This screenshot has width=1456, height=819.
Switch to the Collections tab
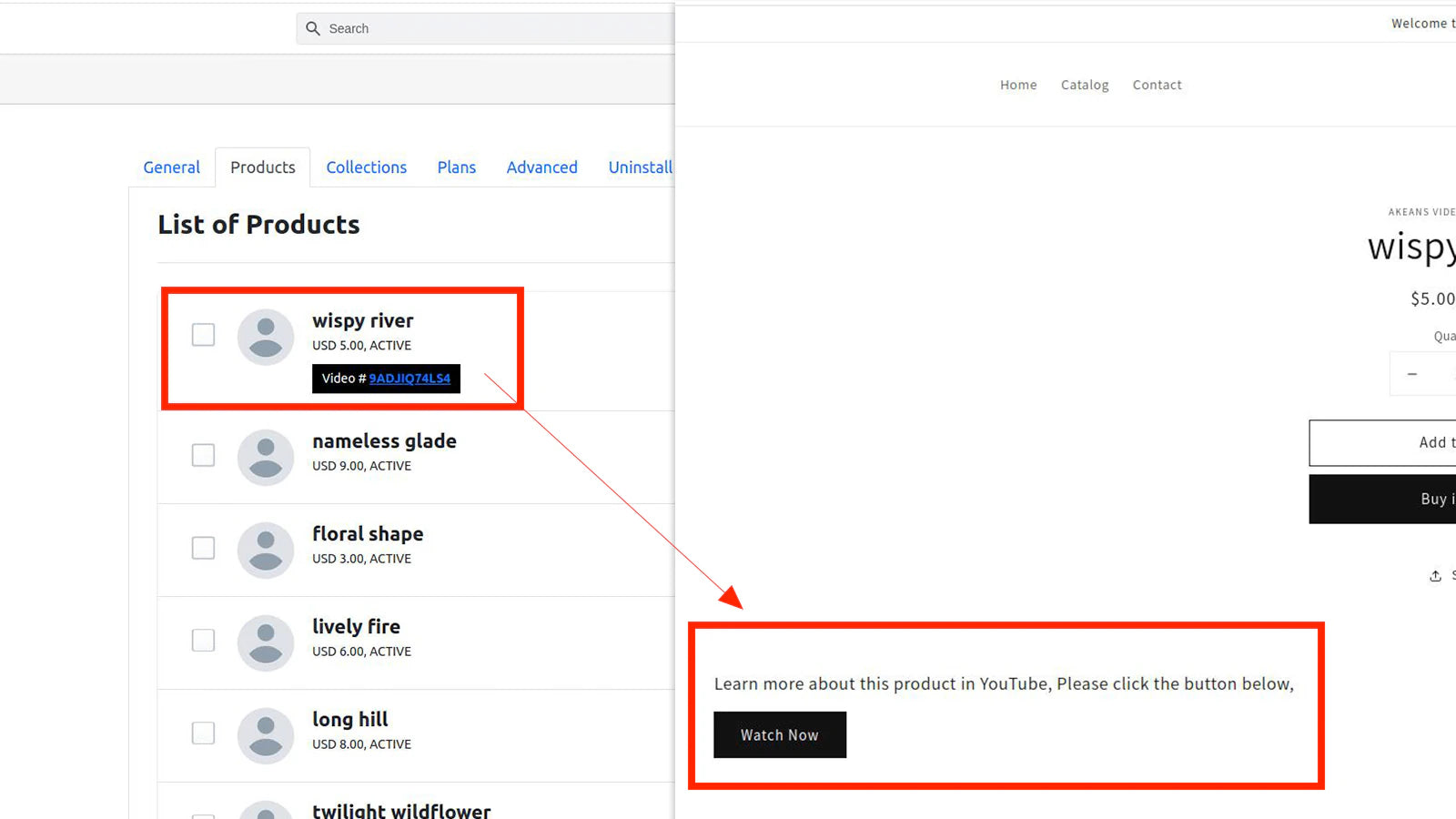coord(366,167)
